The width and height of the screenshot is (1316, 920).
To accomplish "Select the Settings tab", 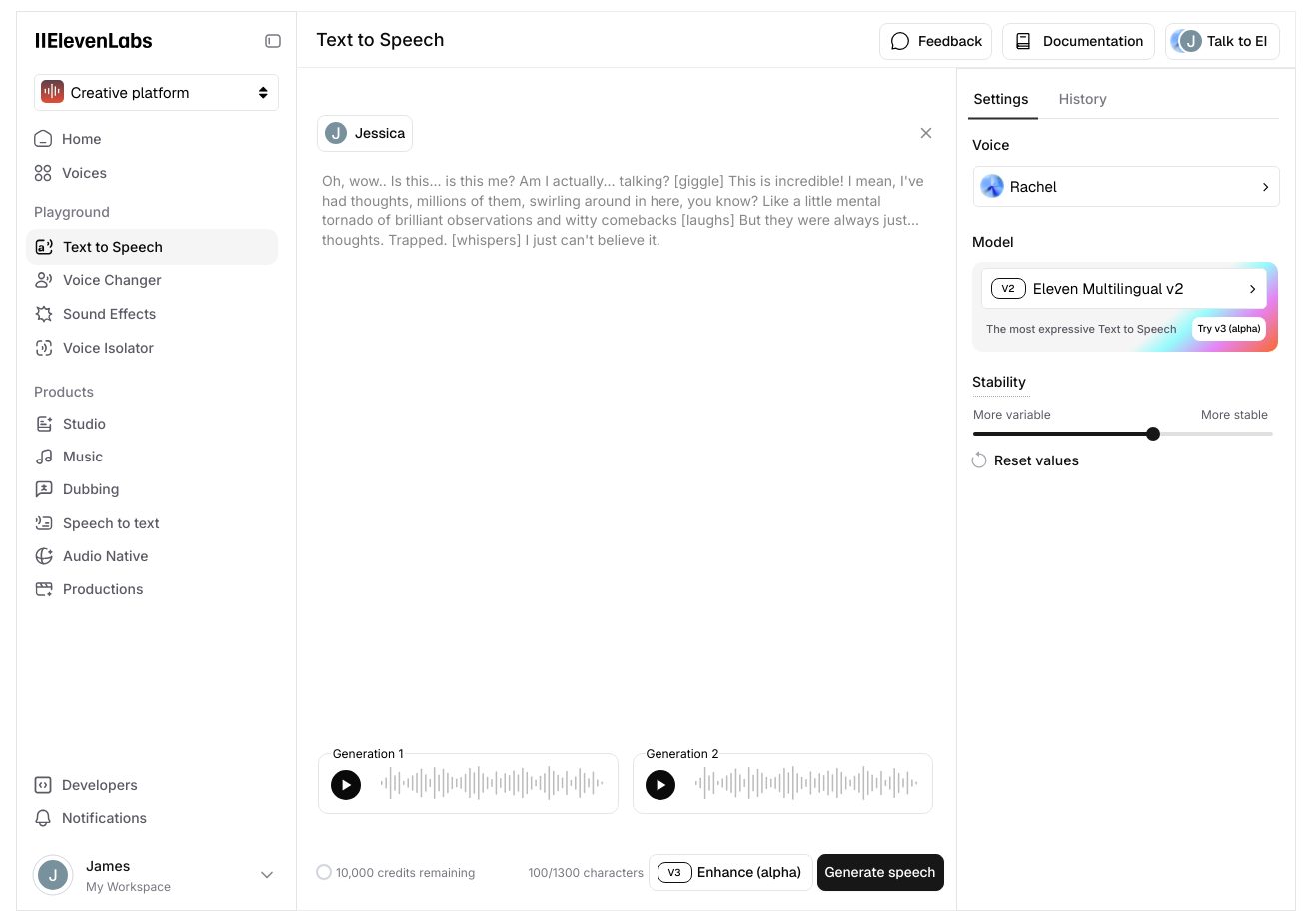I will tap(1001, 99).
